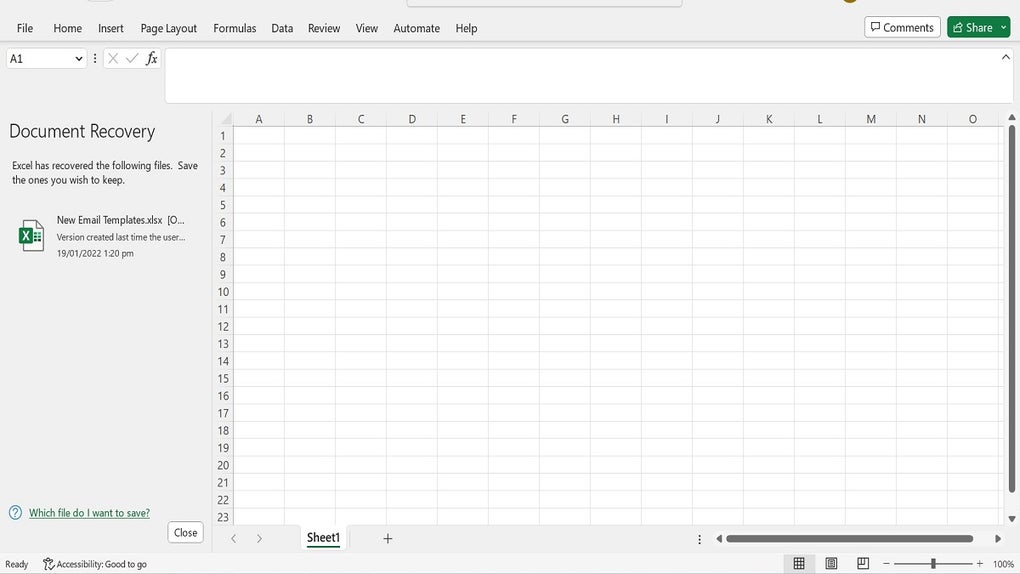Switch to Page Break Preview icon

coord(863,564)
